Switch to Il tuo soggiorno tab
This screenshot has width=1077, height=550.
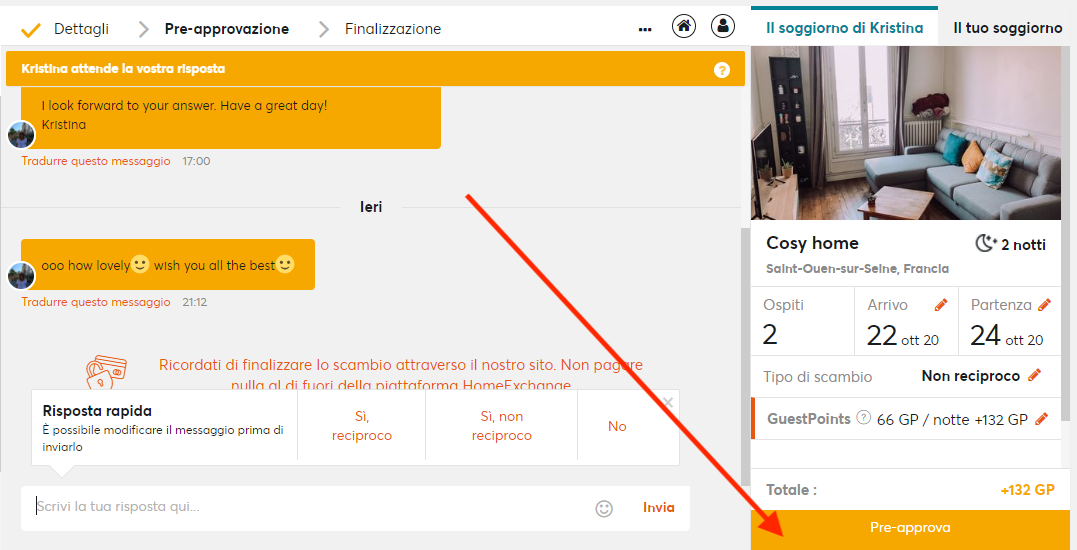(x=1007, y=28)
